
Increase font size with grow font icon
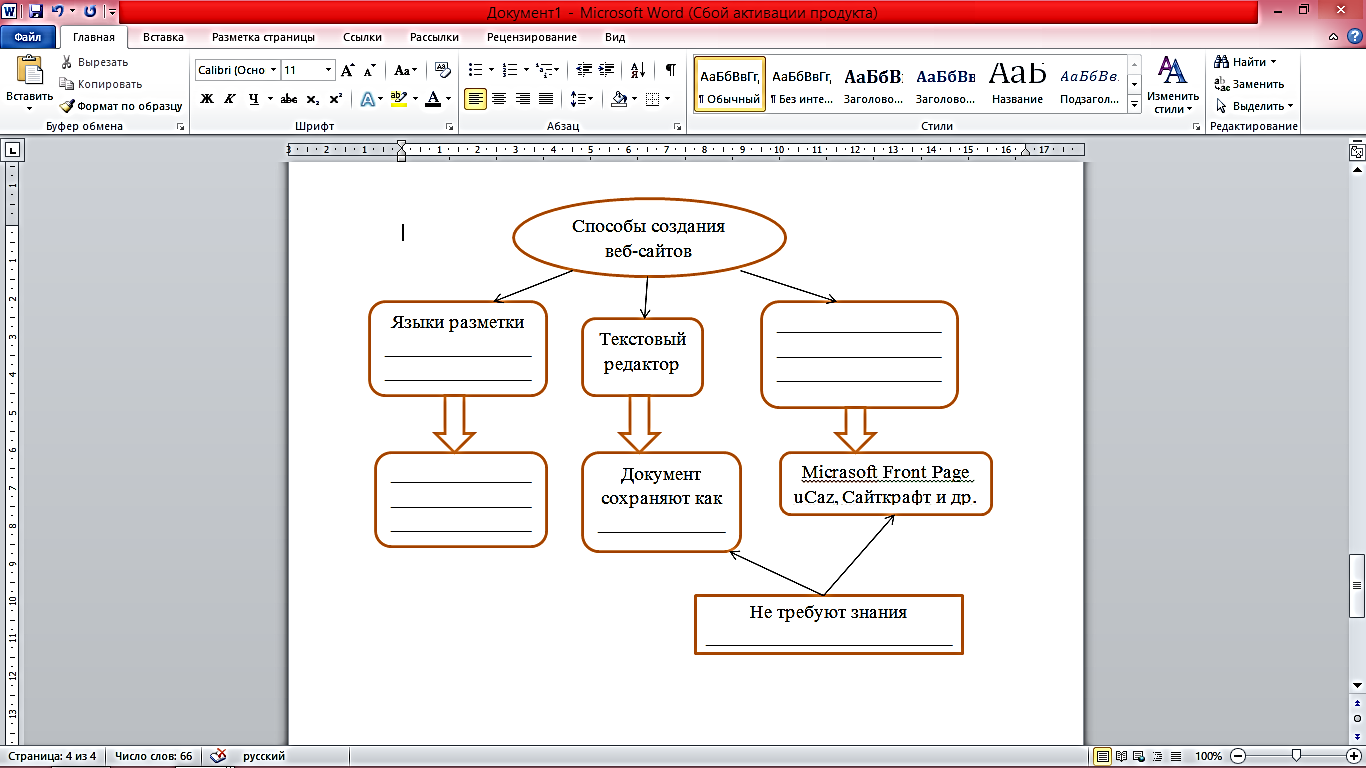pyautogui.click(x=347, y=70)
